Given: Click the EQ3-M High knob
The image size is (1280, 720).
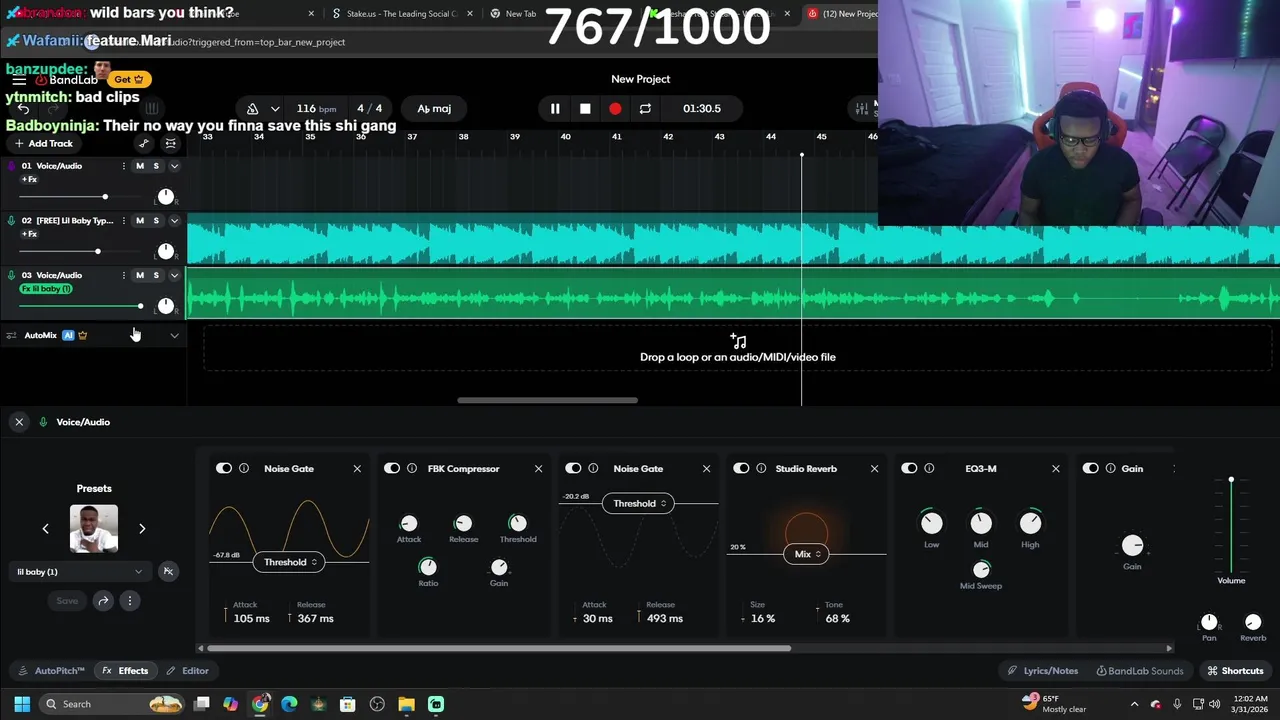Looking at the screenshot, I should click(1030, 523).
